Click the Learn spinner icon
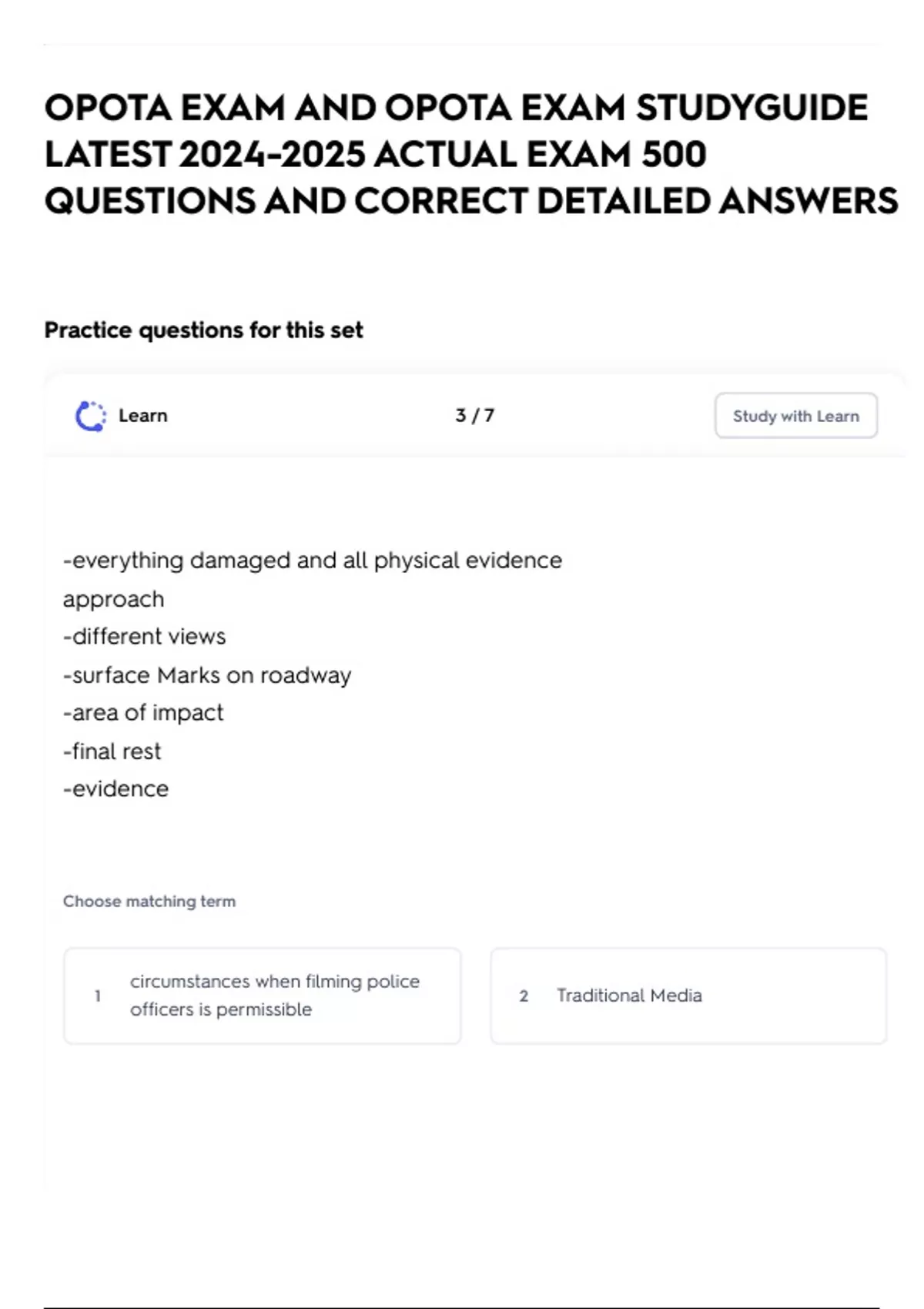The width and height of the screenshot is (924, 1309). (91, 417)
